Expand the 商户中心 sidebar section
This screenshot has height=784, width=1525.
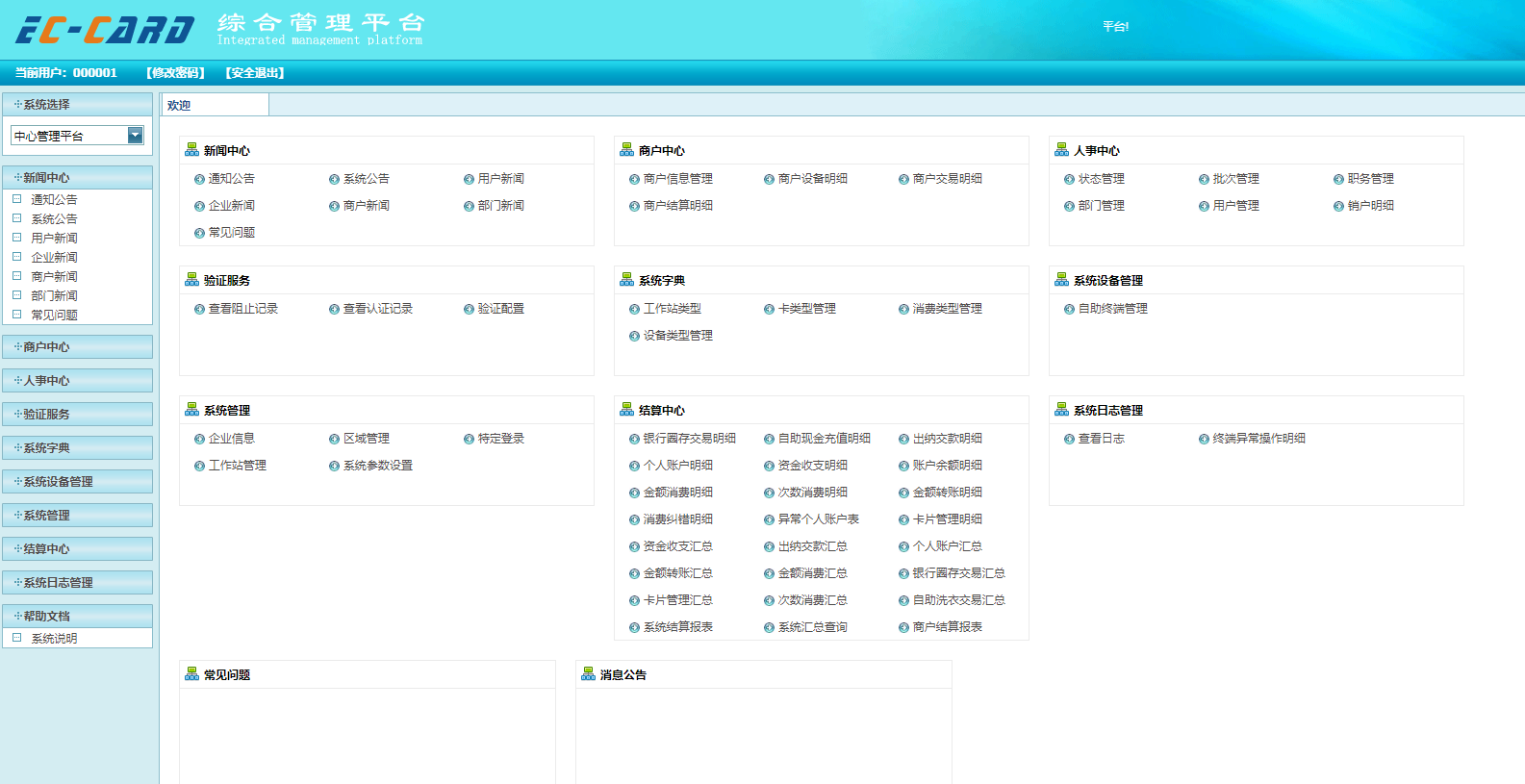coord(77,346)
